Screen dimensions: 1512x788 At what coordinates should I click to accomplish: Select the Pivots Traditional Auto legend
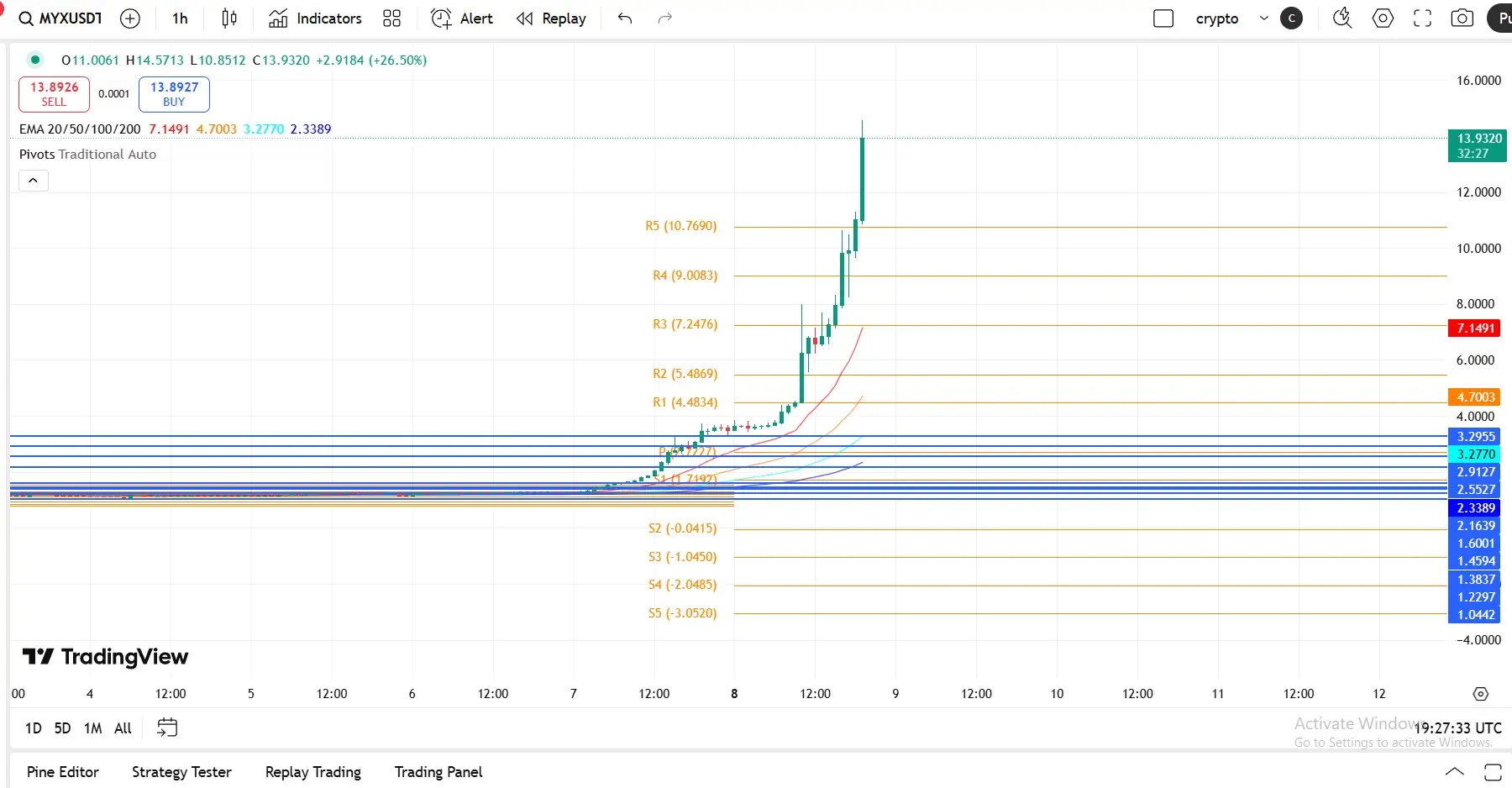click(87, 155)
